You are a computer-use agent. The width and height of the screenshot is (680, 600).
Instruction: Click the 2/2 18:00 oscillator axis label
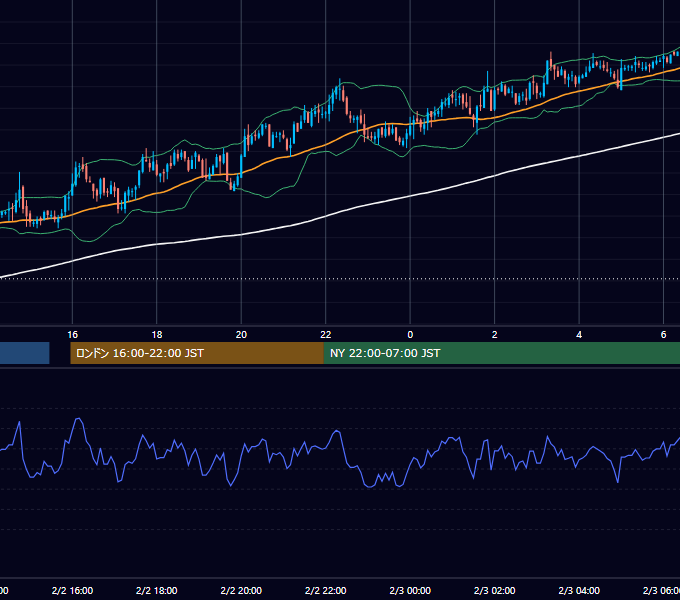pyautogui.click(x=157, y=590)
